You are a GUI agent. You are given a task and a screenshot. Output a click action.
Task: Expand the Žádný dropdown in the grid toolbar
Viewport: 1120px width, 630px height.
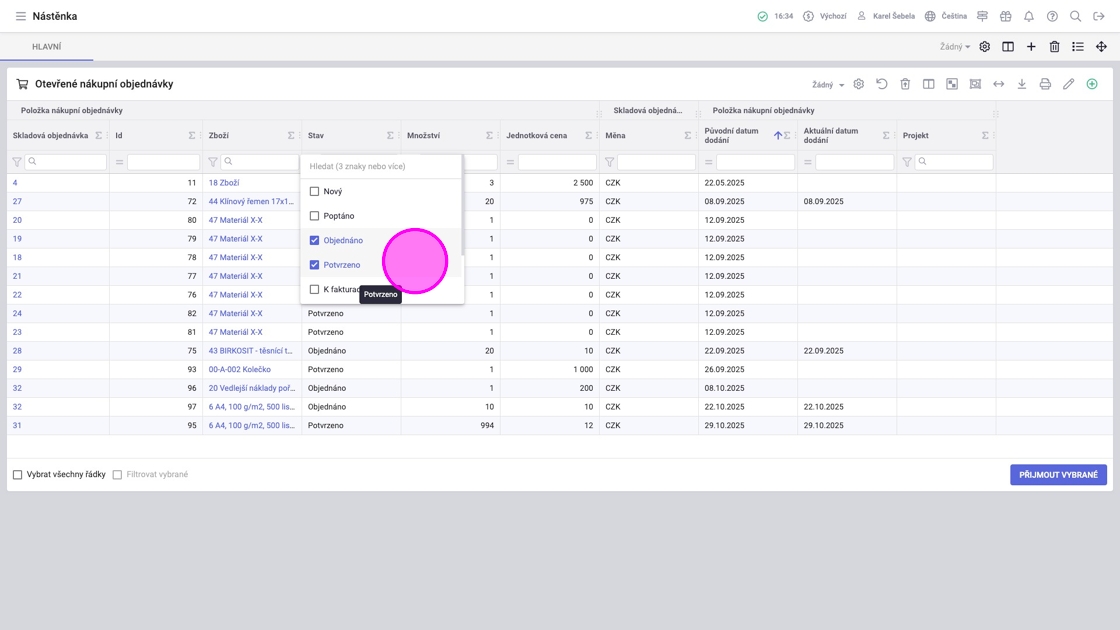click(x=828, y=85)
